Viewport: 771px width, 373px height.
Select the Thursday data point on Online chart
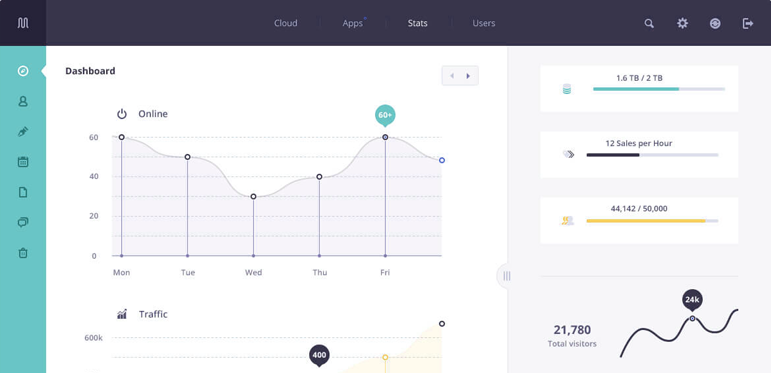click(319, 176)
